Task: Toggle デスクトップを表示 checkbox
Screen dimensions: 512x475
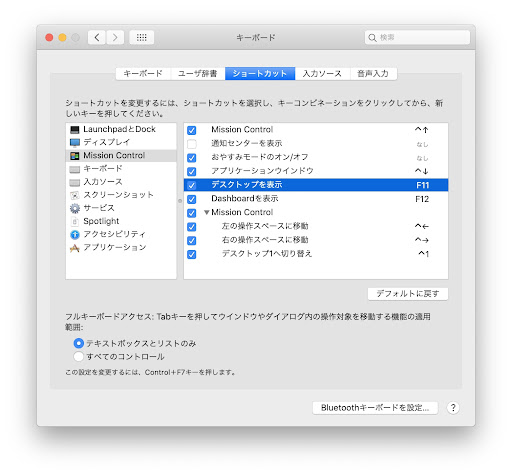Action: click(192, 185)
